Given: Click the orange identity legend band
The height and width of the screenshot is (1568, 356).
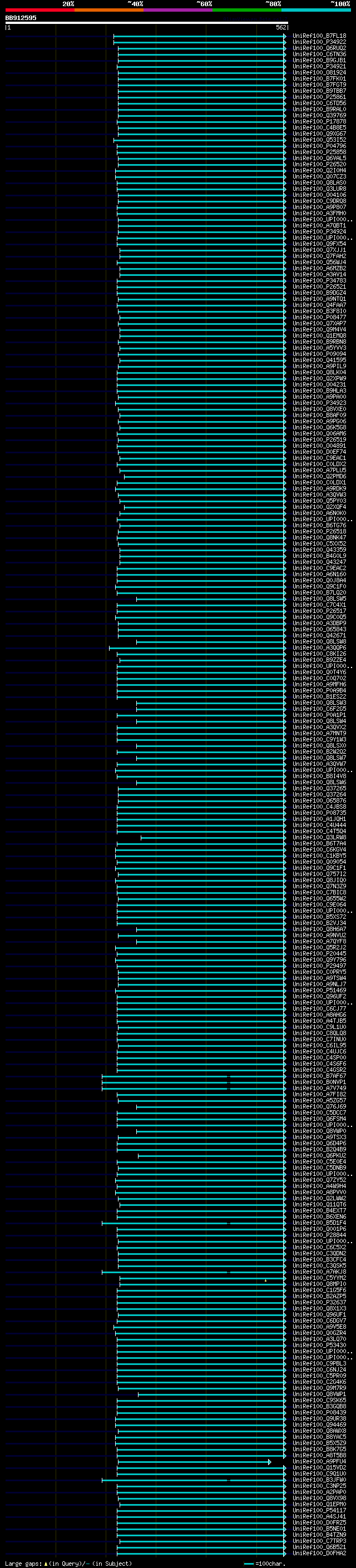Looking at the screenshot, I should click(109, 10).
